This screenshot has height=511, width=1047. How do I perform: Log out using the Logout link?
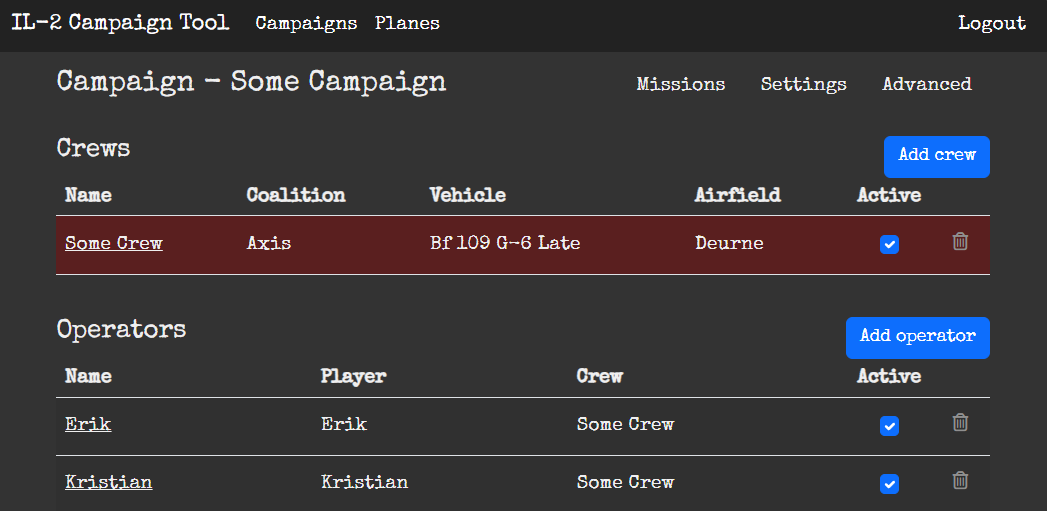991,23
